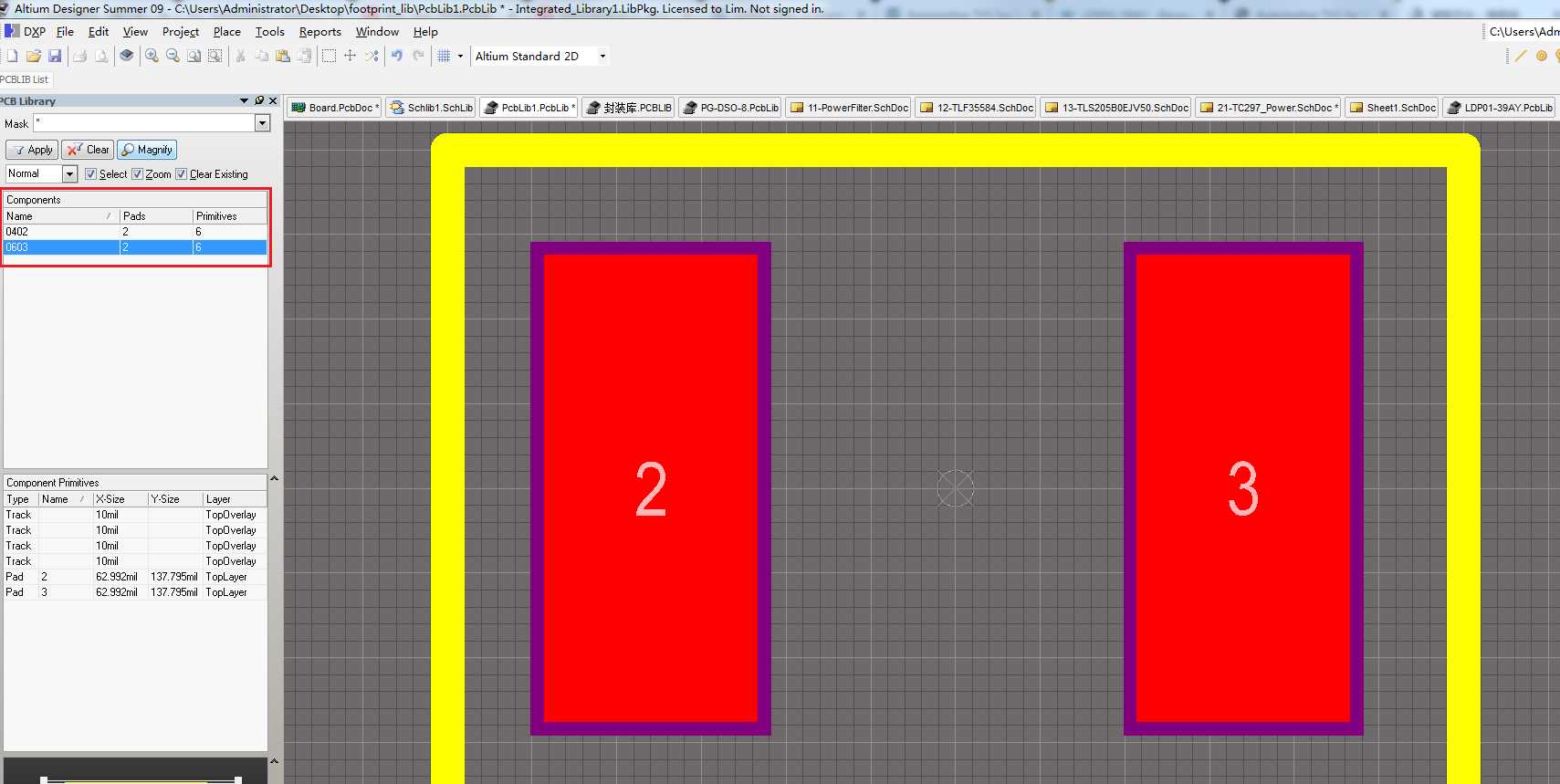1560x784 pixels.
Task: Open the View menu
Action: [135, 31]
